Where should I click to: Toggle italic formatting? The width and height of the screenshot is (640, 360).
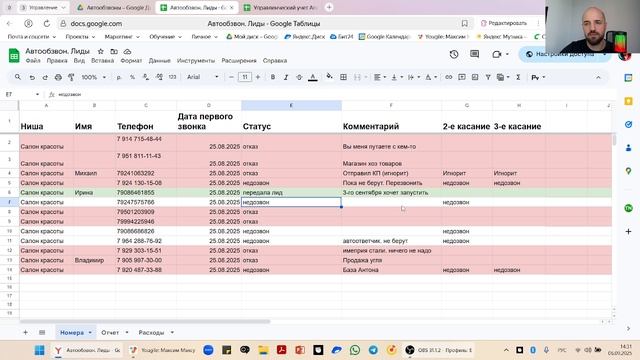tap(286, 77)
